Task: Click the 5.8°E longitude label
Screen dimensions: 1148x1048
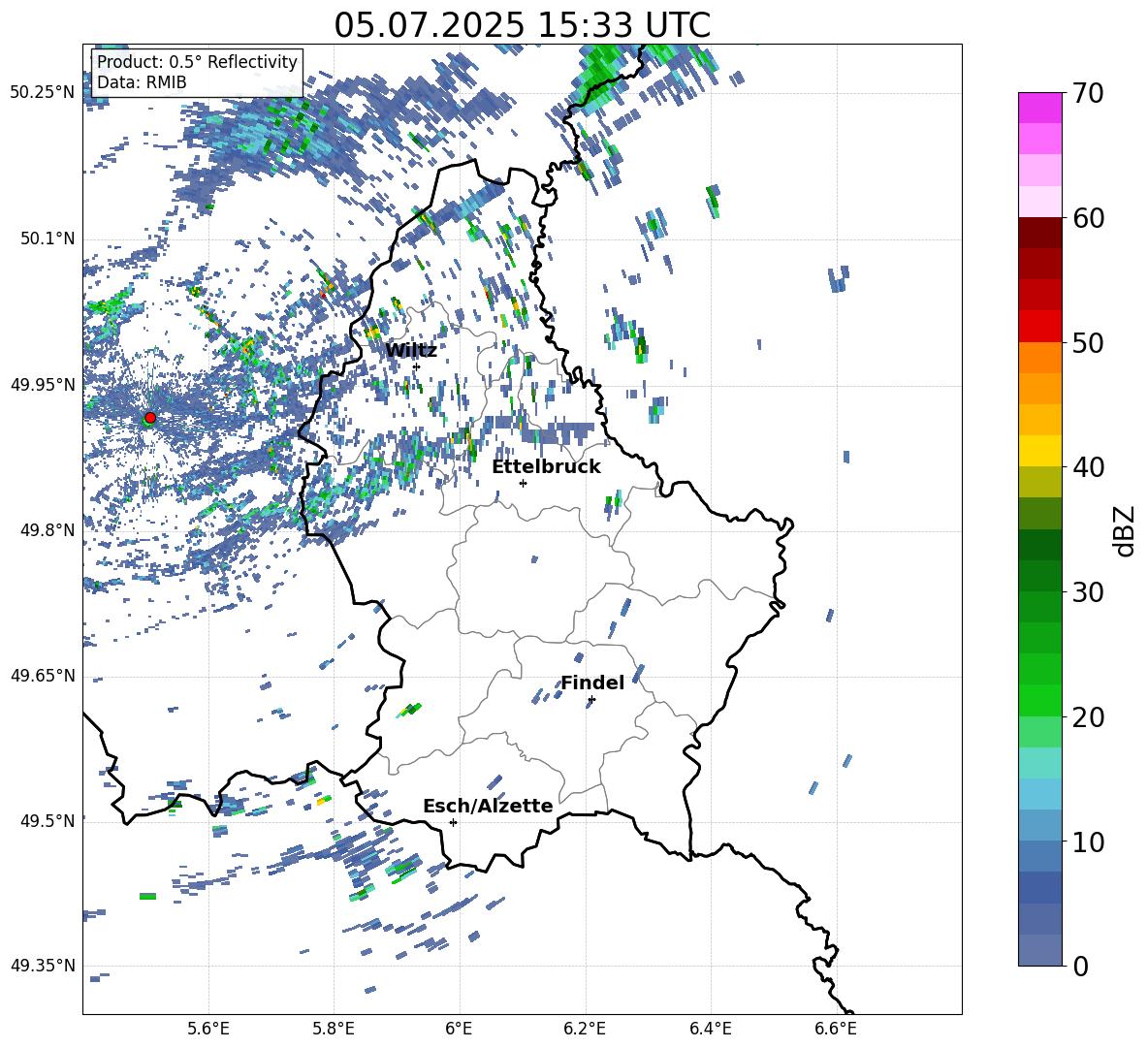Action: click(334, 1029)
